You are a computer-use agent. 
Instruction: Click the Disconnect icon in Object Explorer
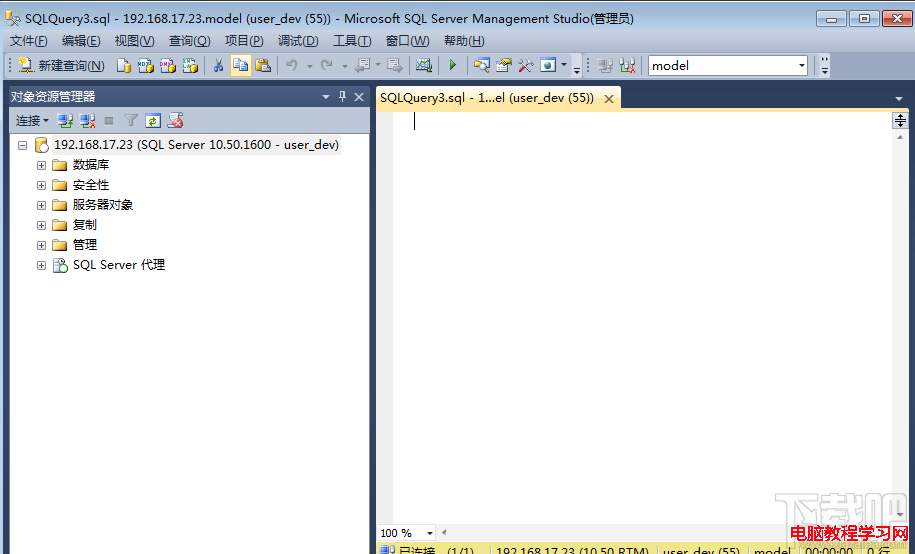(88, 121)
